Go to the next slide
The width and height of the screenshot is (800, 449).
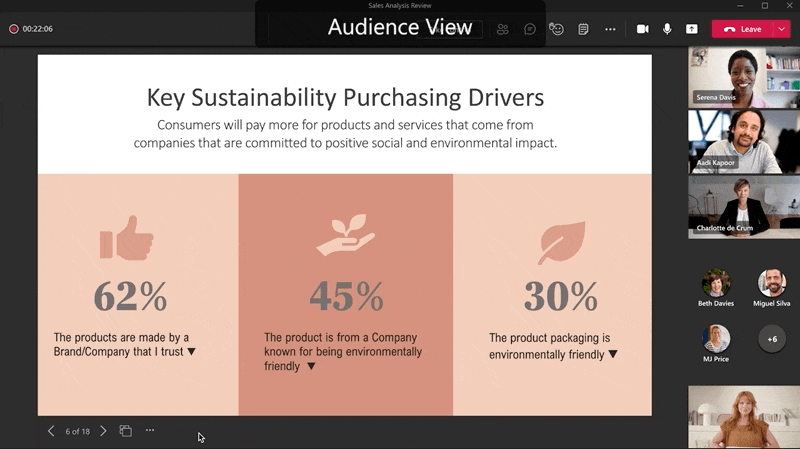103,431
